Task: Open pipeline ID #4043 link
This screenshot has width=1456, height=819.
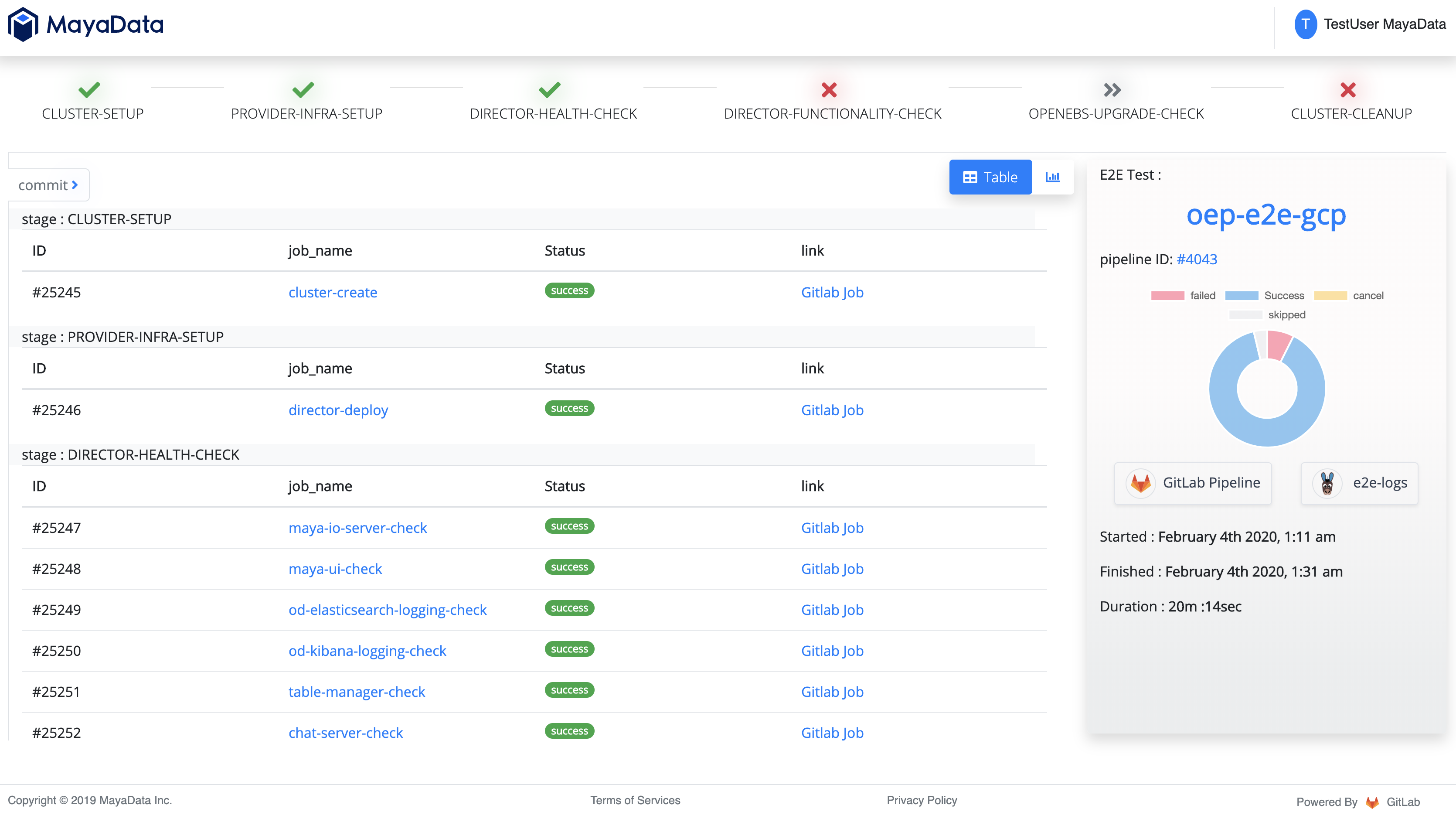Action: click(1197, 259)
